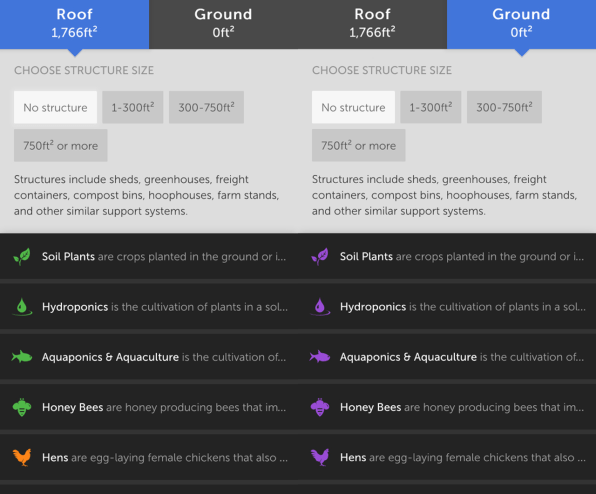The height and width of the screenshot is (494, 596).
Task: Click the green Aquaponics fish icon
Action: tap(22, 357)
